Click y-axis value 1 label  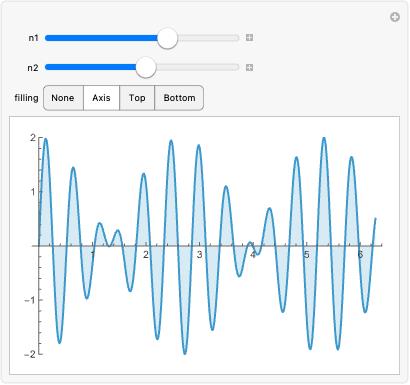[33, 192]
